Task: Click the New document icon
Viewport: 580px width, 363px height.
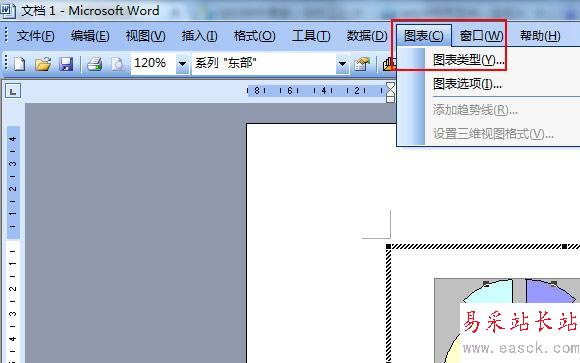Action: click(19, 64)
